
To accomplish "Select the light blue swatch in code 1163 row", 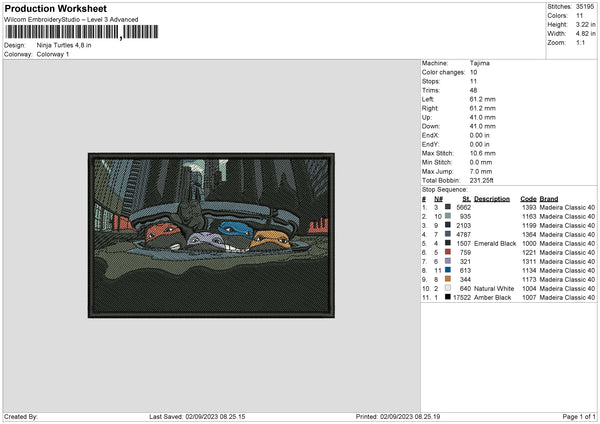I will pos(448,216).
